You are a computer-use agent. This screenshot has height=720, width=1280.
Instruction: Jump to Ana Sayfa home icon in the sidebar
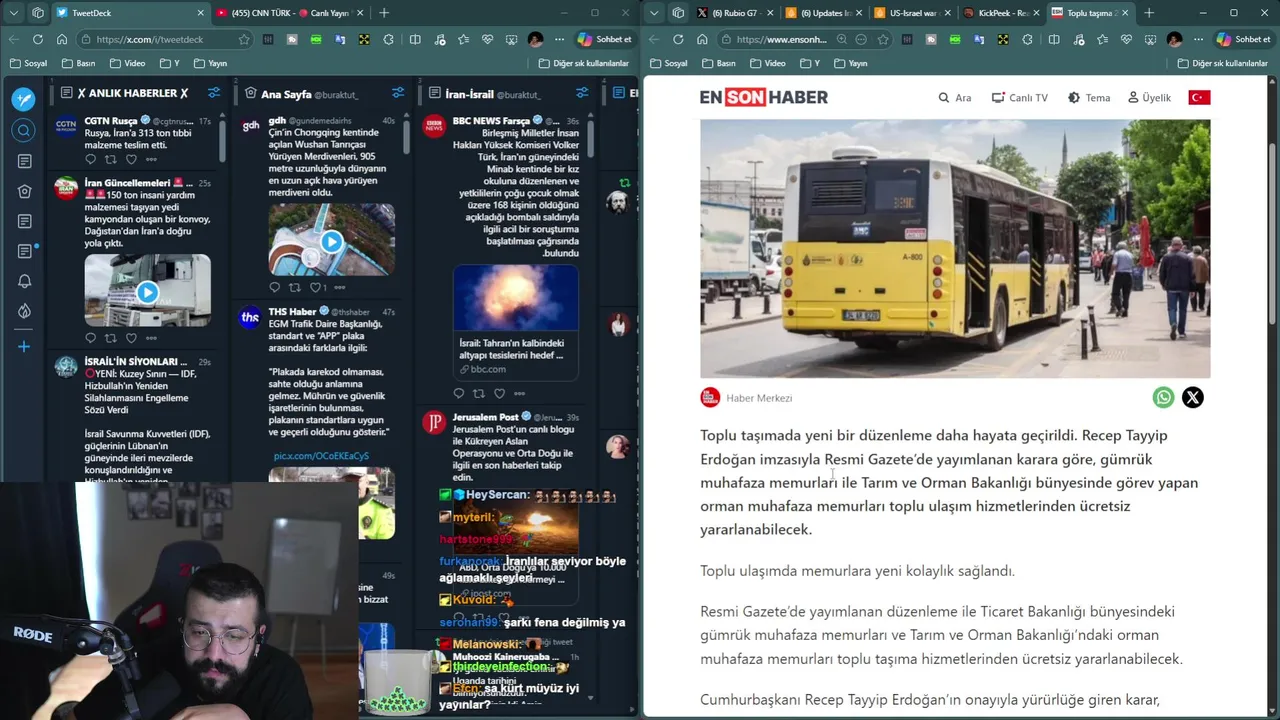click(x=24, y=191)
